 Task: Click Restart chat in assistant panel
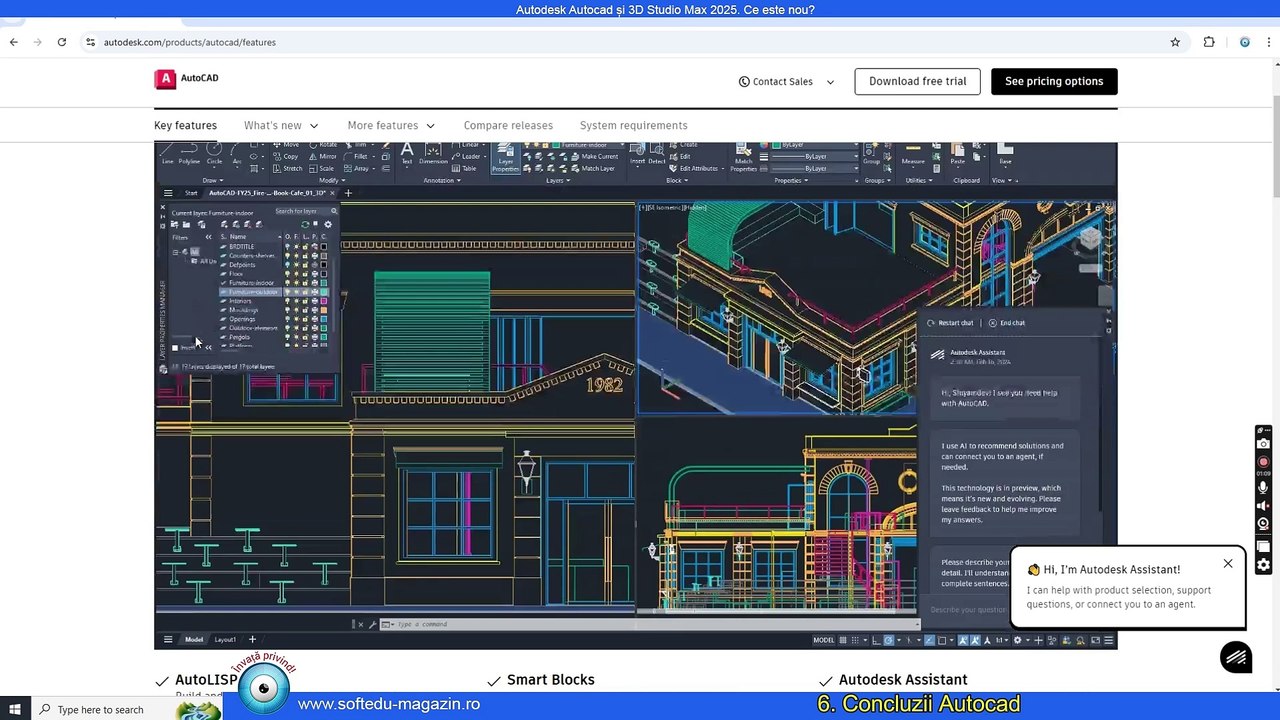coord(950,323)
